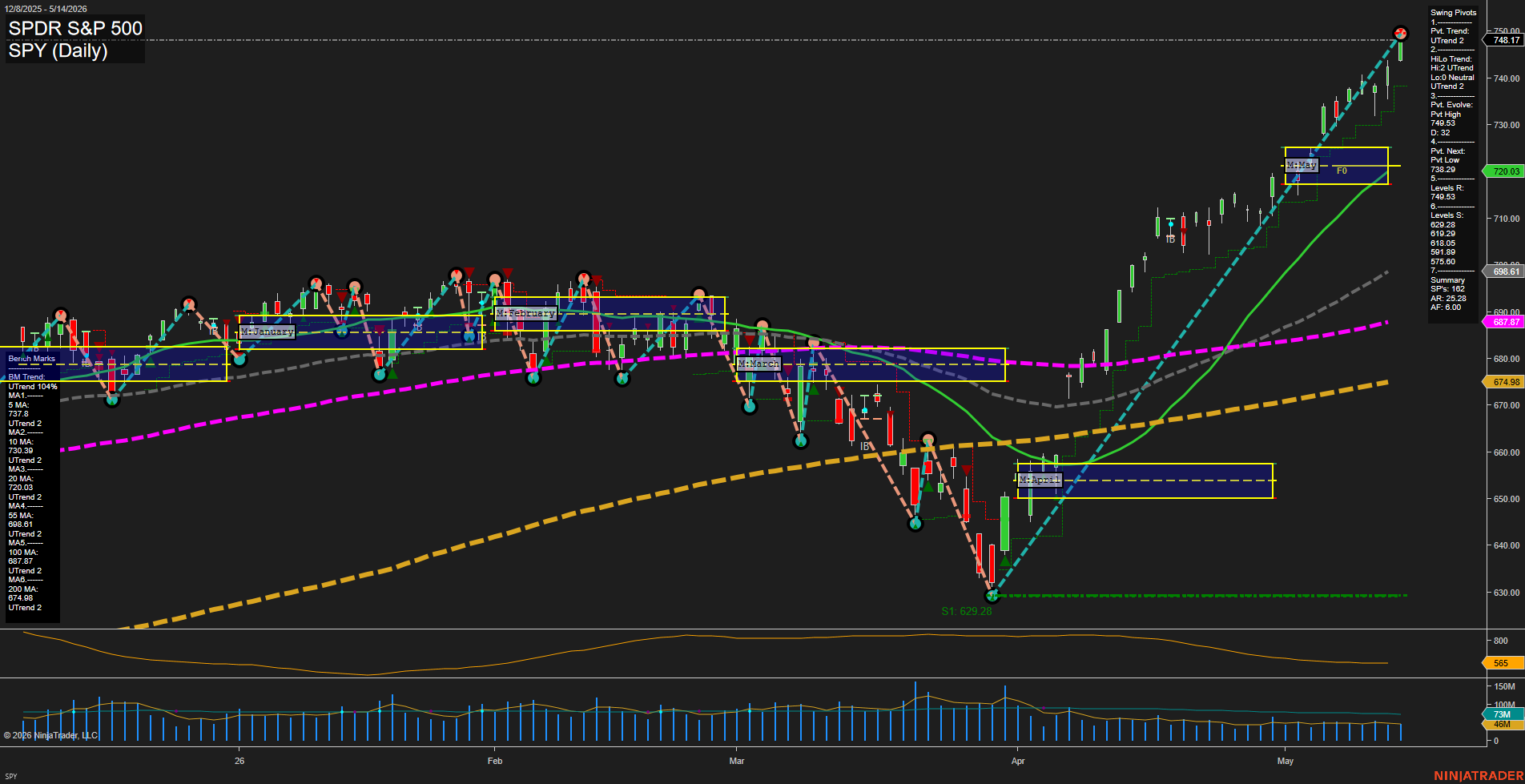Click the F0 label in May box
The height and width of the screenshot is (784, 1525).
click(x=1342, y=171)
